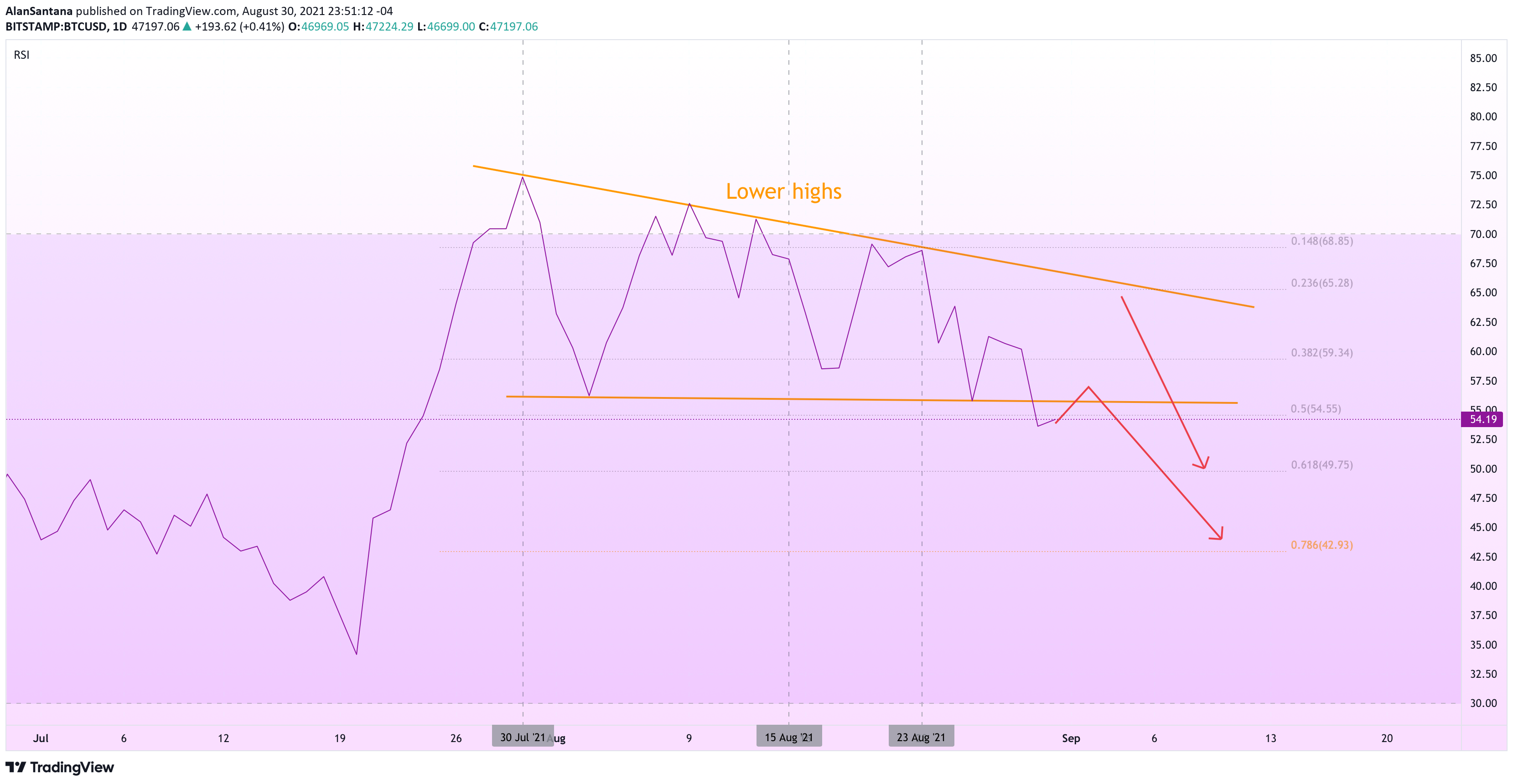Click the 23 Aug '21 date marker
This screenshot has width=1513, height=784.
coord(921,737)
